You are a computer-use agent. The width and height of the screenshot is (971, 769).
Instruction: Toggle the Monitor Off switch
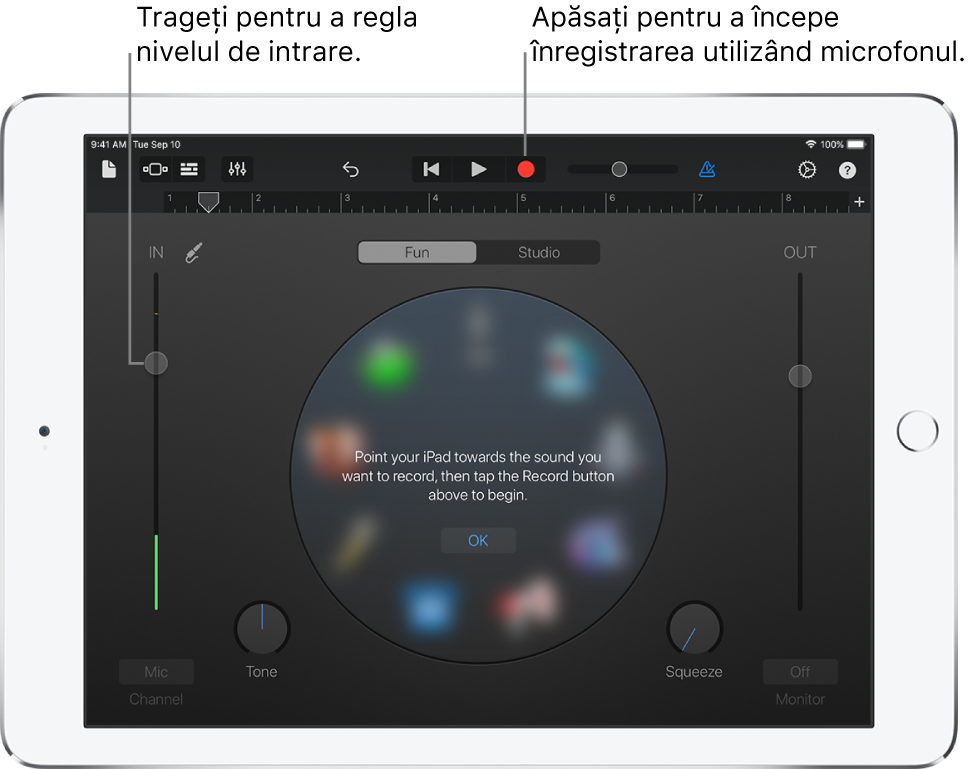(x=799, y=671)
